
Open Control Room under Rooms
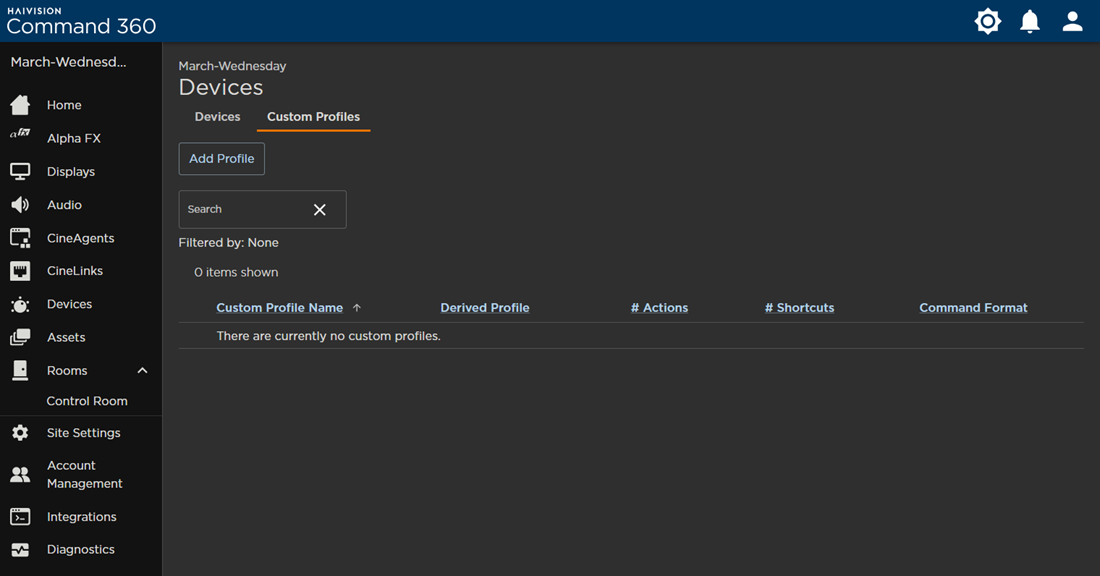point(87,401)
